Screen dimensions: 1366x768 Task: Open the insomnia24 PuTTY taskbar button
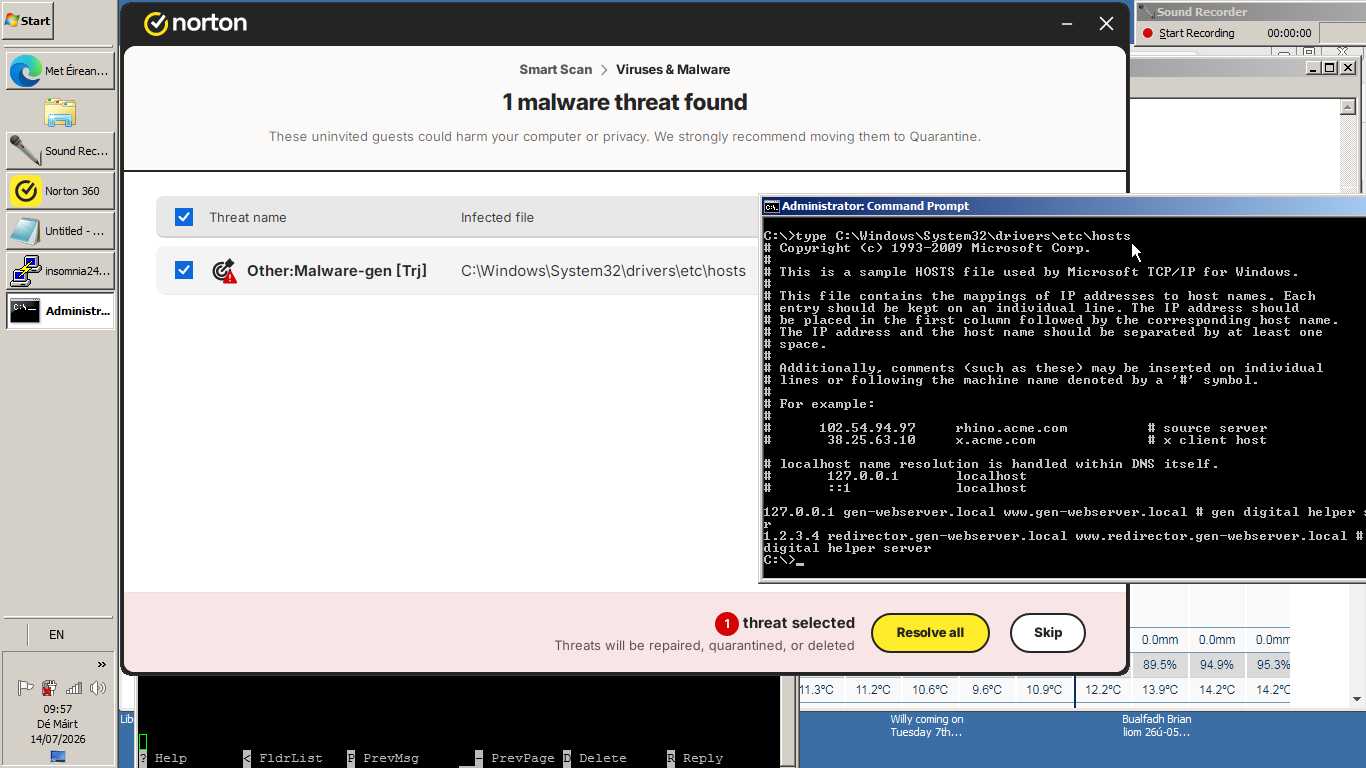60,271
